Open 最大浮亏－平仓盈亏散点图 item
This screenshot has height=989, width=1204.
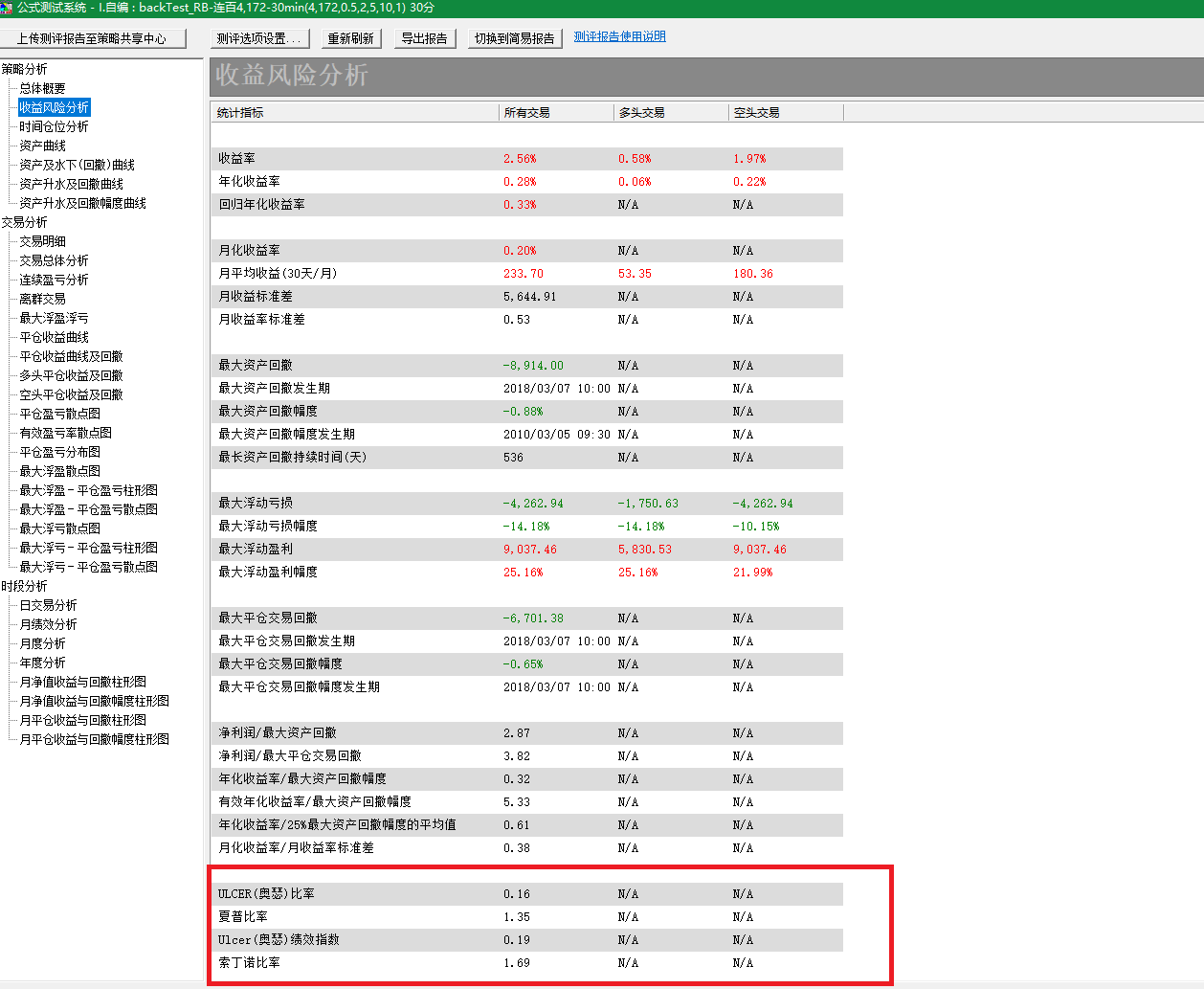tap(88, 567)
